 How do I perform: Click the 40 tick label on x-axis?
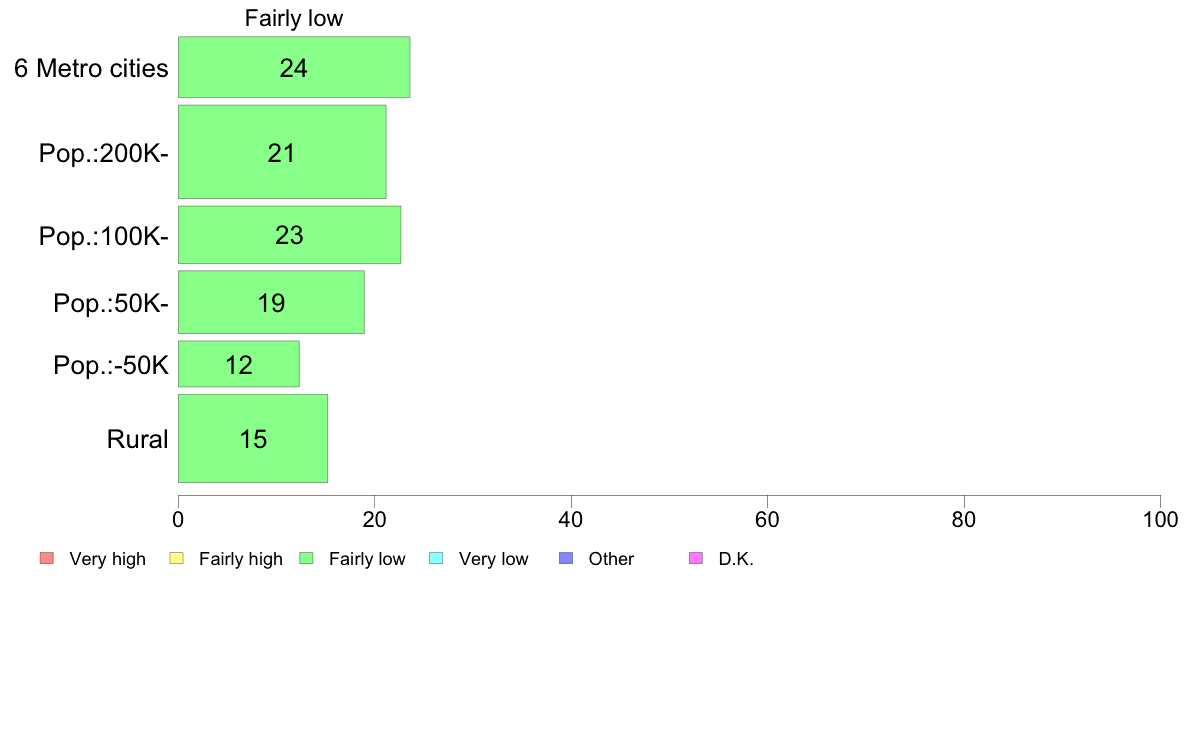coord(571,519)
